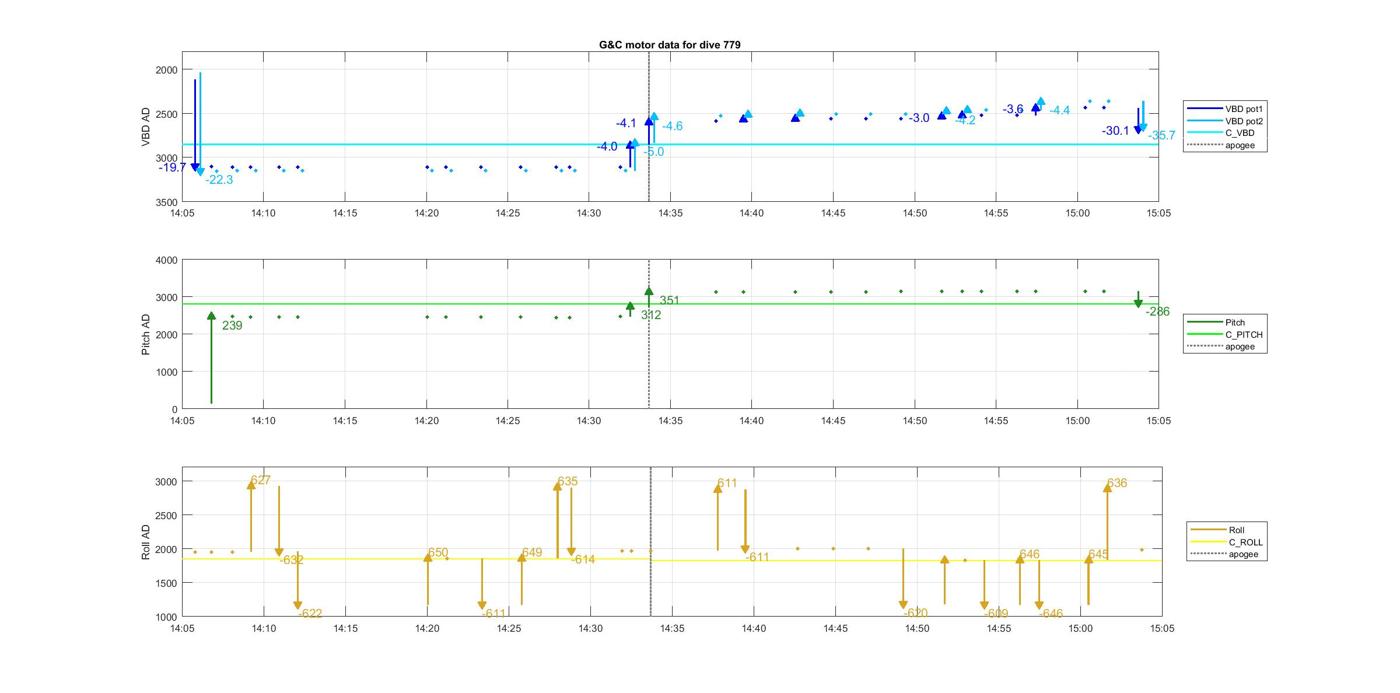
Task: Click the title "G&C motor data for dive 779"
Action: coord(670,45)
